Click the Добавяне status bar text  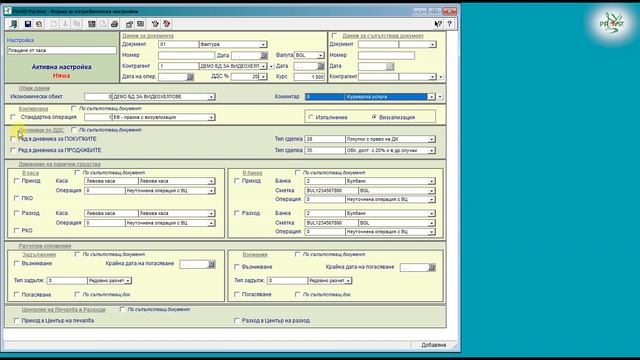pos(434,345)
